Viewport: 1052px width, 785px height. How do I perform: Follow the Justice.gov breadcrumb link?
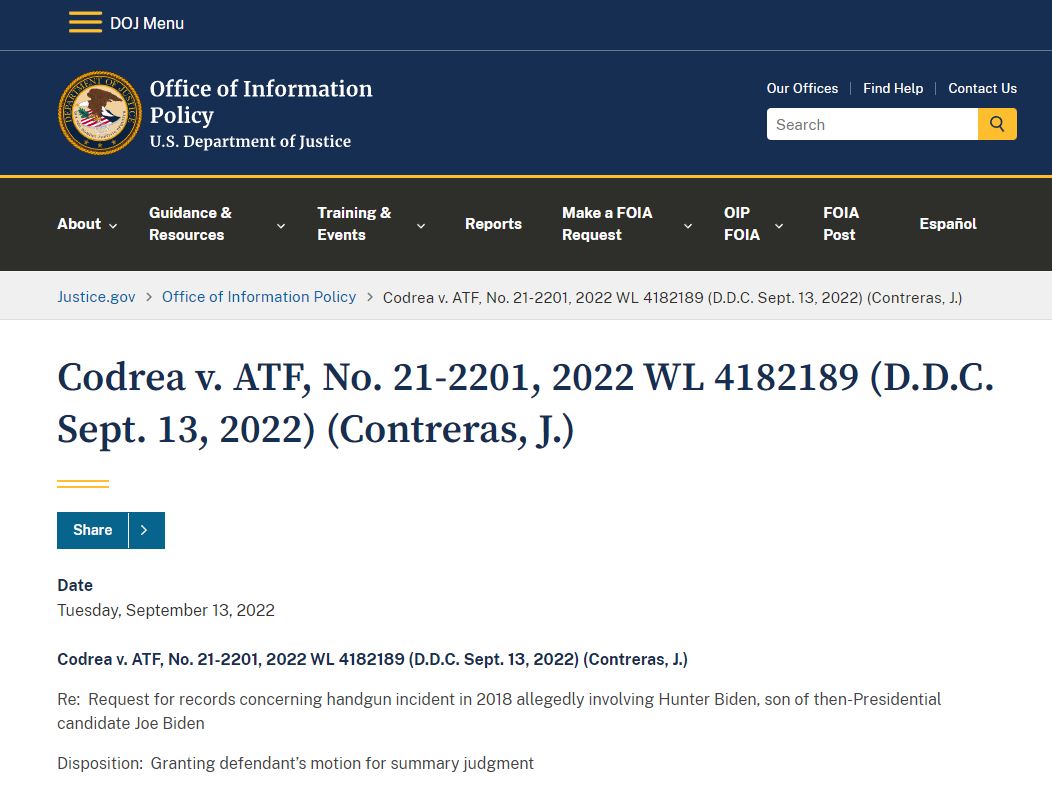click(96, 297)
